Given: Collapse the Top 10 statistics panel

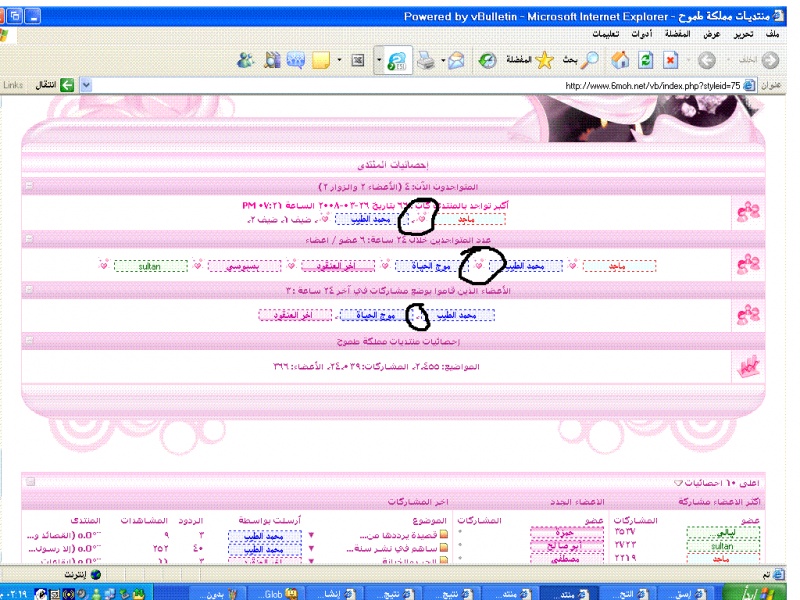Looking at the screenshot, I should 28,482.
